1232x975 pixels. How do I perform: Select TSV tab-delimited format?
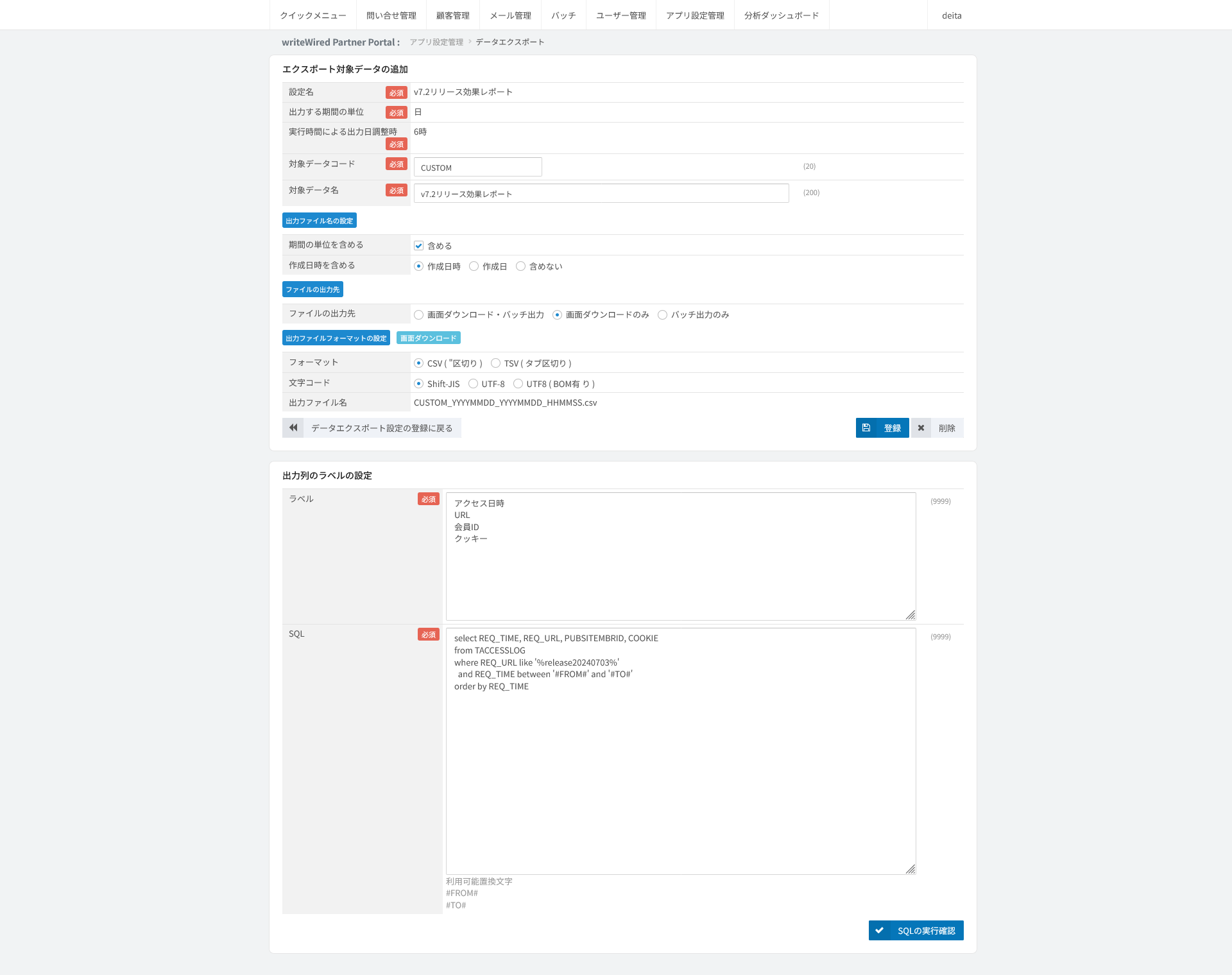point(495,363)
